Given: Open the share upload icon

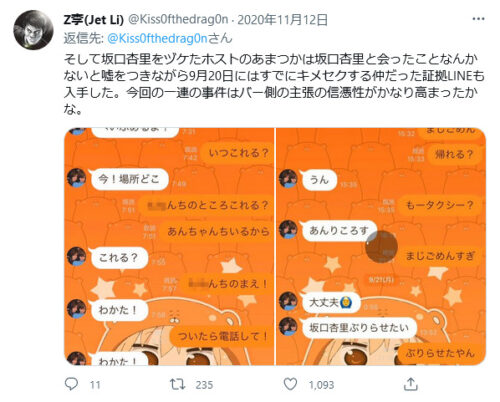Looking at the screenshot, I should point(410,384).
